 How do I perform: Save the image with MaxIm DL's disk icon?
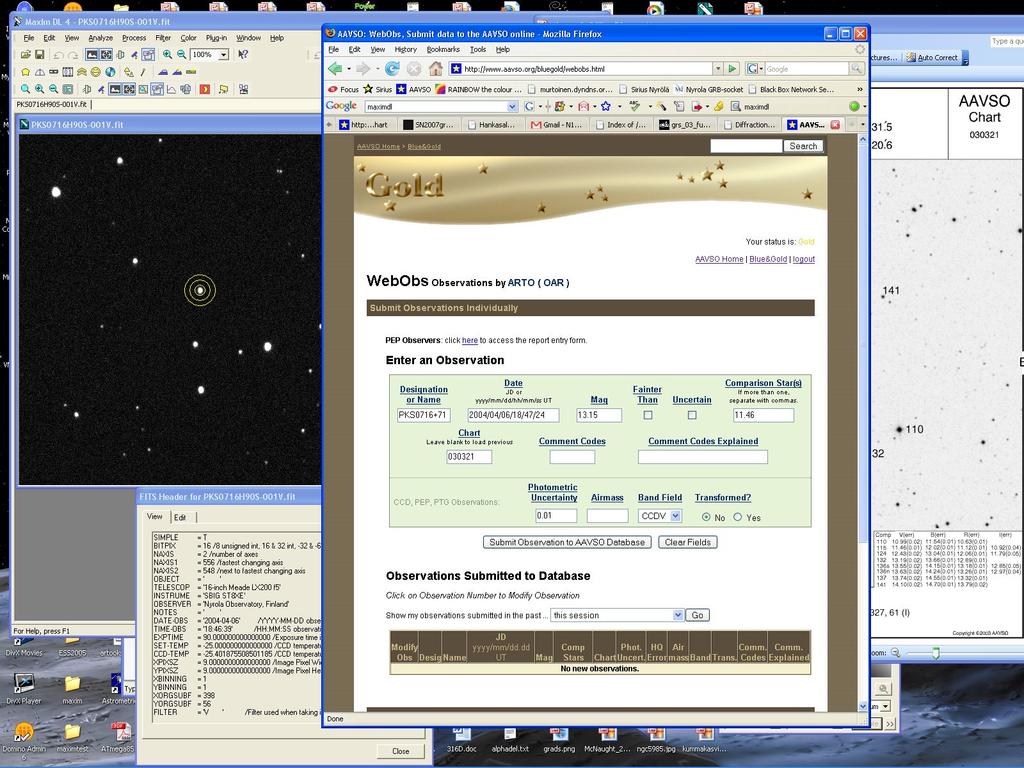coord(39,54)
